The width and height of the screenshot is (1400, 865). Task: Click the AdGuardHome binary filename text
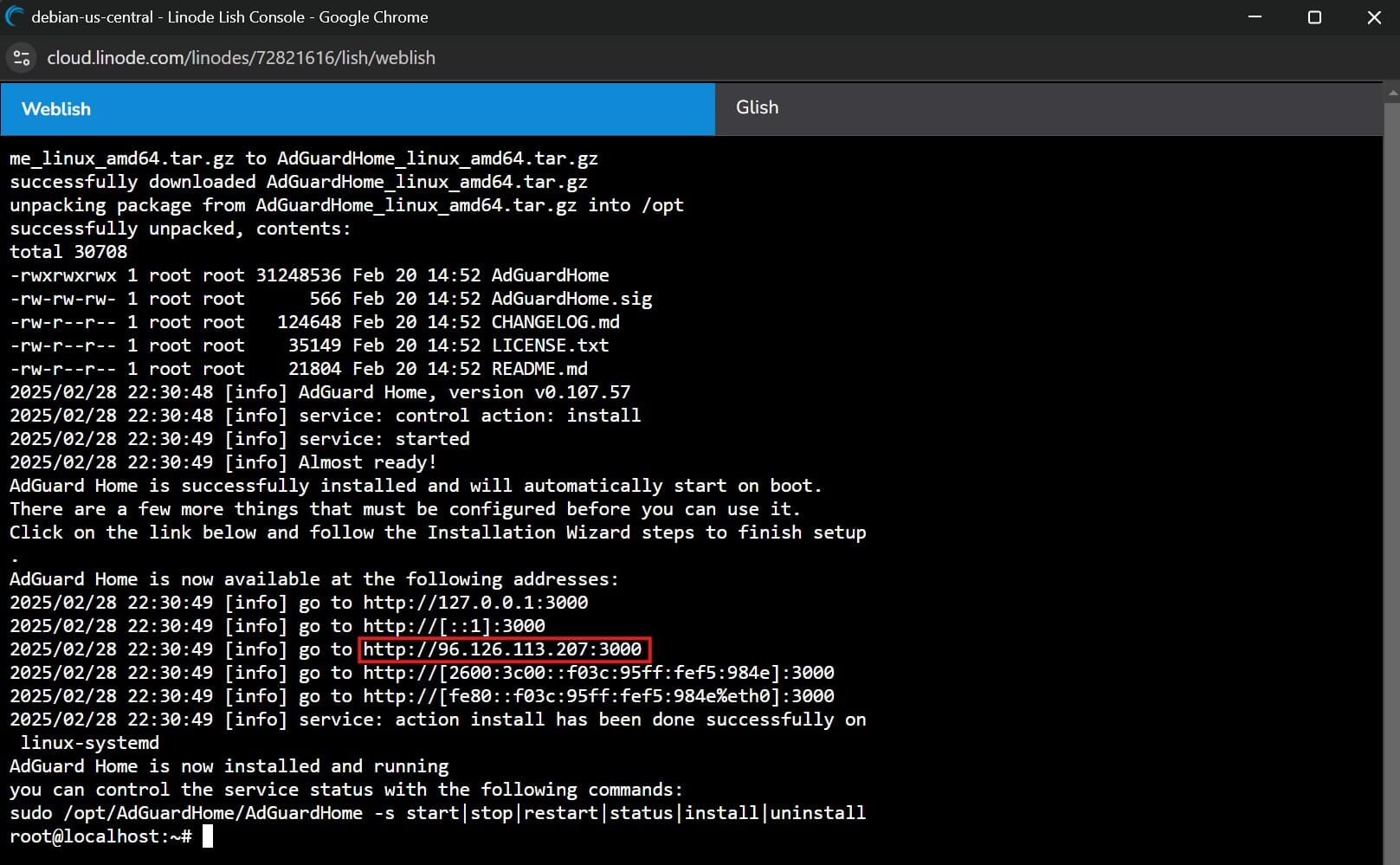(550, 275)
